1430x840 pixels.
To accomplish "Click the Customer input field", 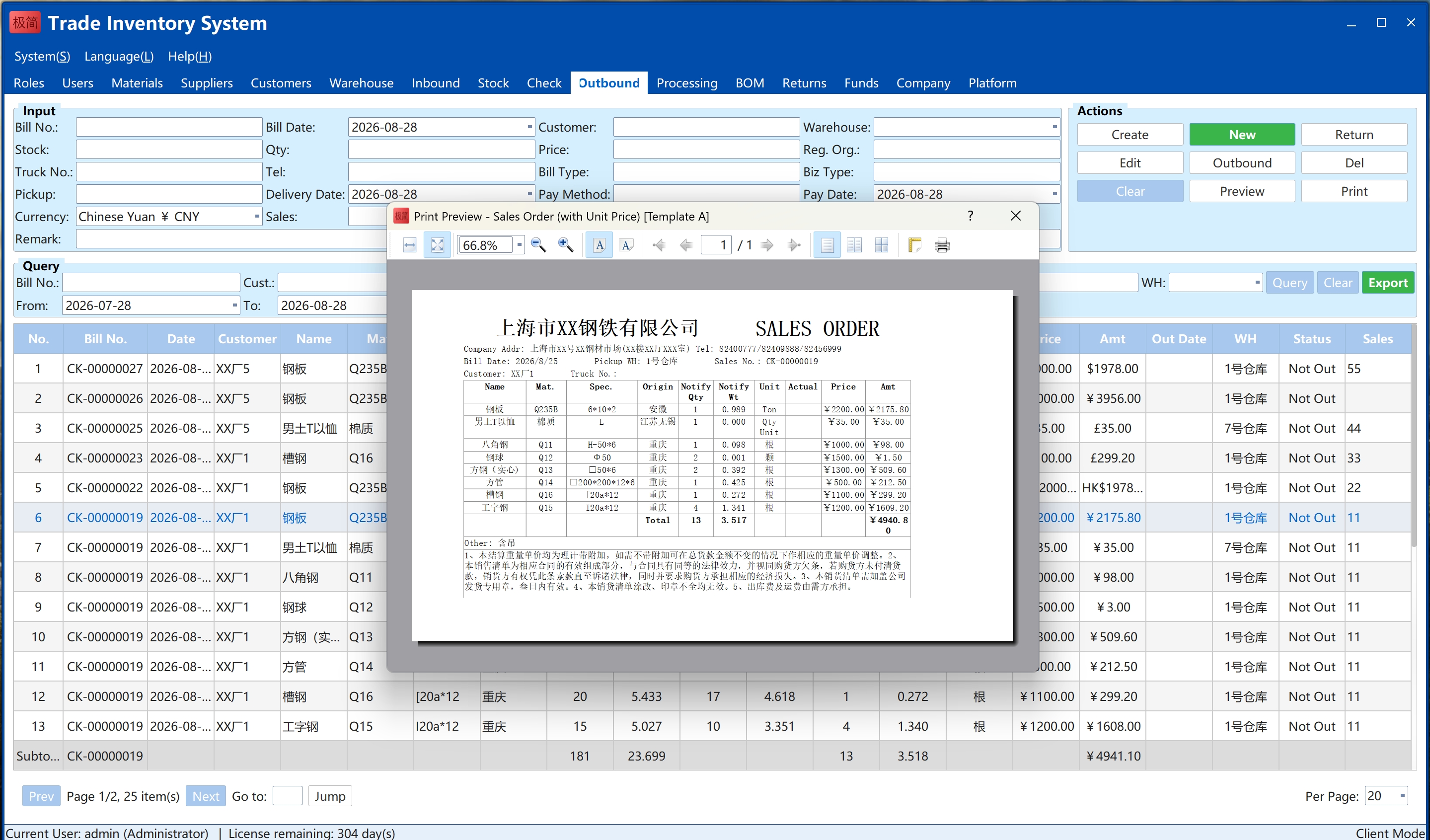I will coord(706,127).
